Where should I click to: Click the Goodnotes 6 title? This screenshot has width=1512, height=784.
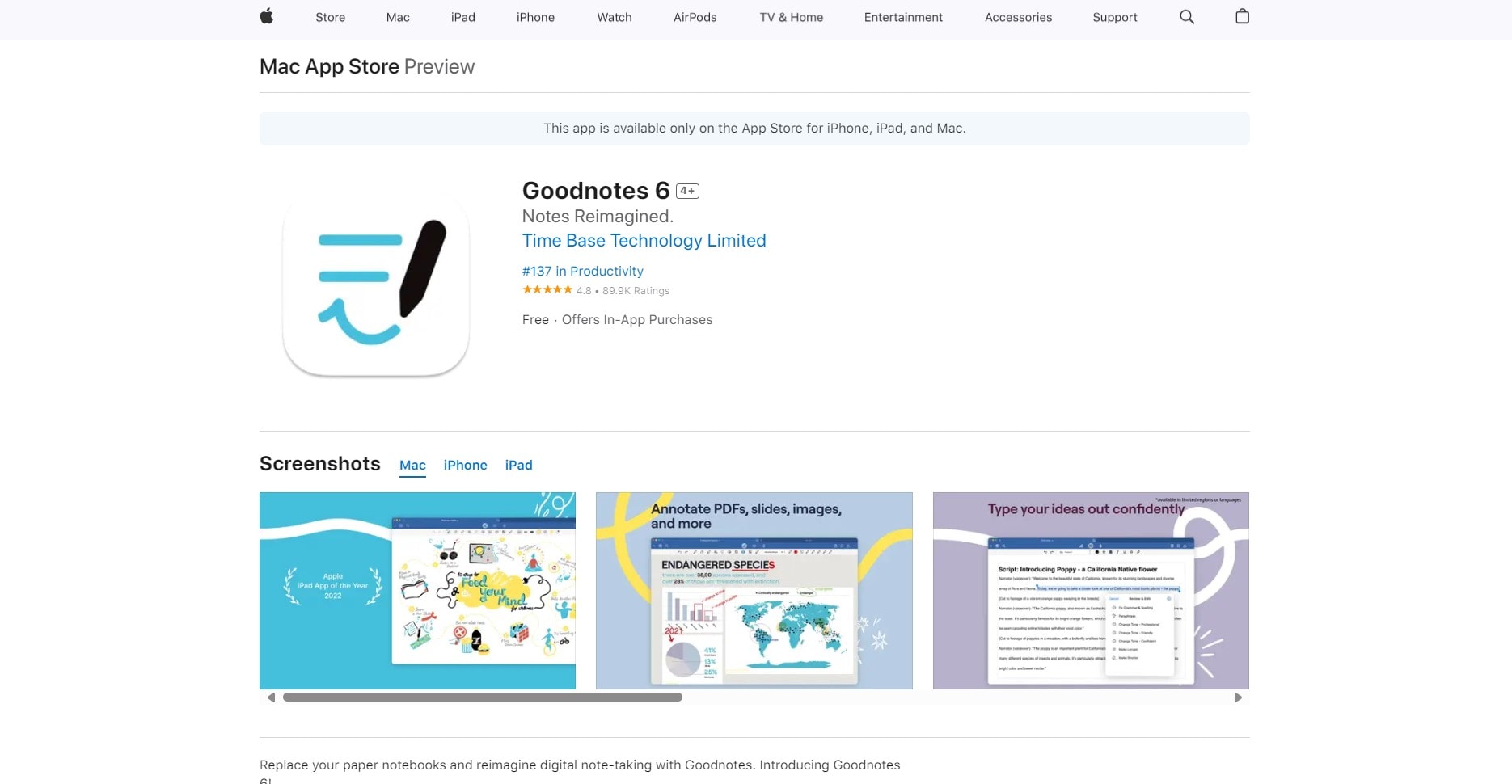[596, 191]
